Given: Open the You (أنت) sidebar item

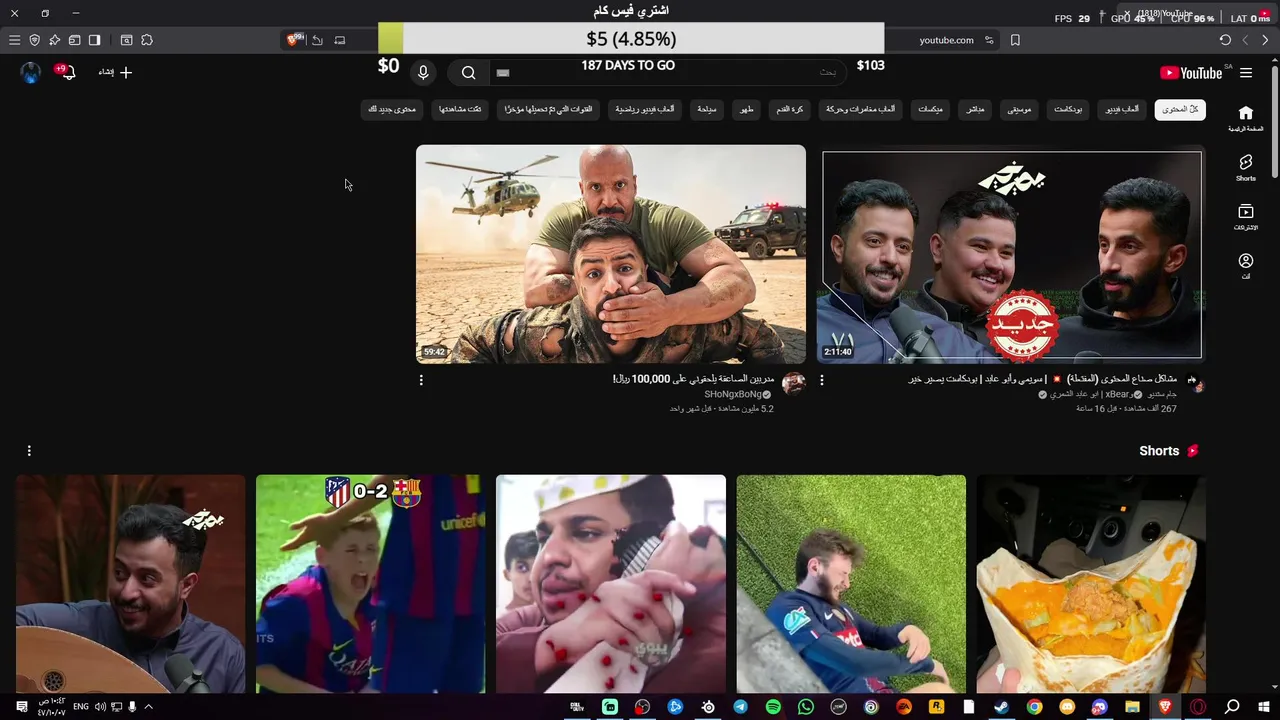Looking at the screenshot, I should [x=1245, y=266].
